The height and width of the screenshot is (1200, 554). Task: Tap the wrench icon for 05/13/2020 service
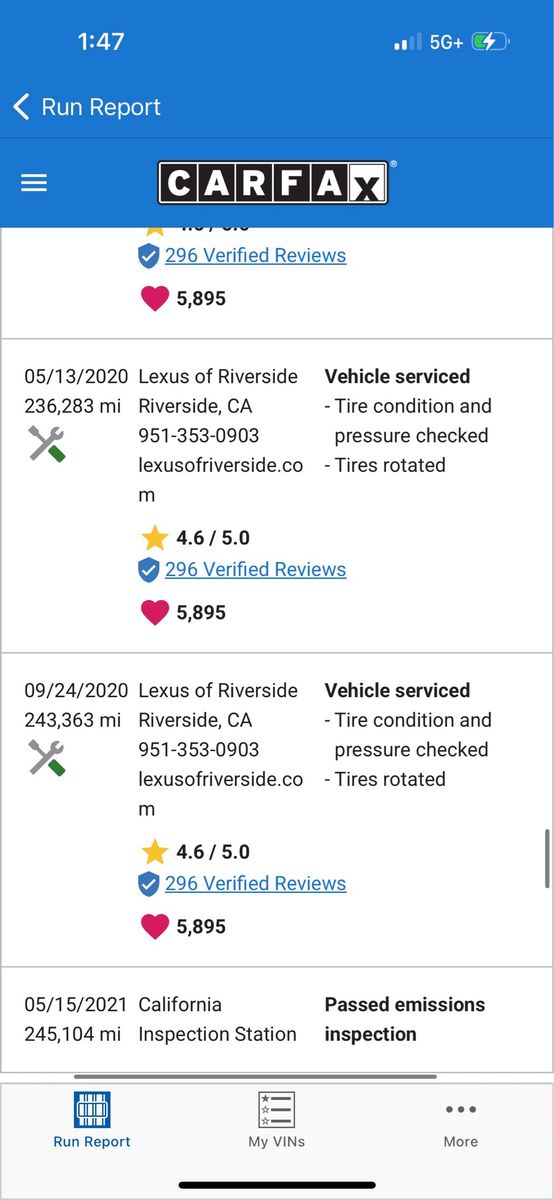tap(47, 442)
